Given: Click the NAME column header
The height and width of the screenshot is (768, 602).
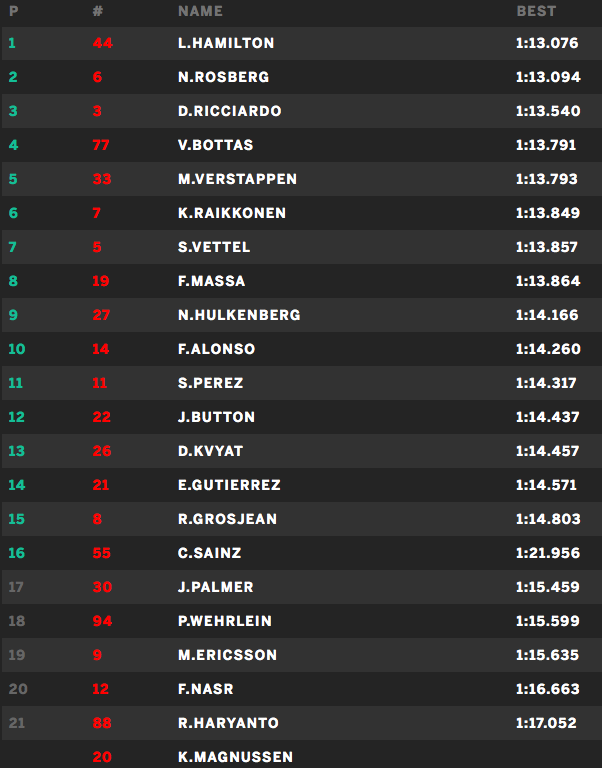Looking at the screenshot, I should pyautogui.click(x=200, y=11).
